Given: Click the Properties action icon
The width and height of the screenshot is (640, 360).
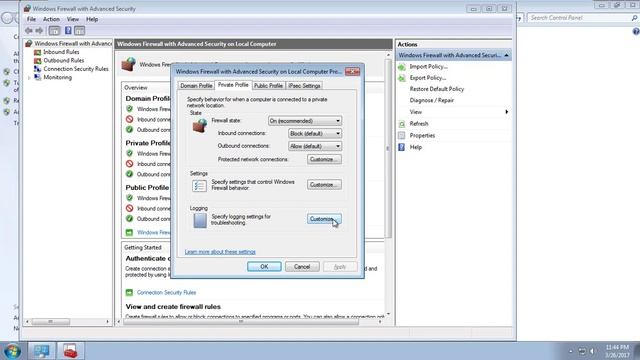Looking at the screenshot, I should (402, 136).
